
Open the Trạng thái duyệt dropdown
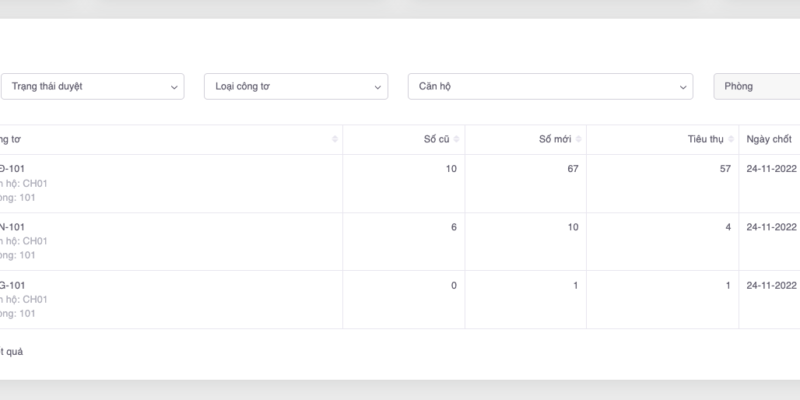click(90, 87)
